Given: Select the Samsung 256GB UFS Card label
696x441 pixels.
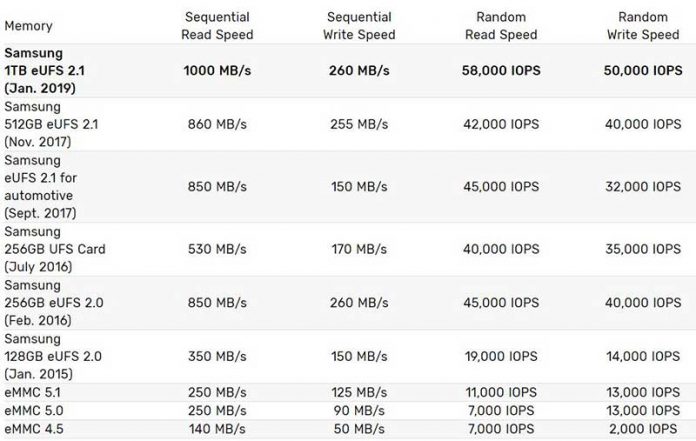Looking at the screenshot, I should pyautogui.click(x=54, y=249).
